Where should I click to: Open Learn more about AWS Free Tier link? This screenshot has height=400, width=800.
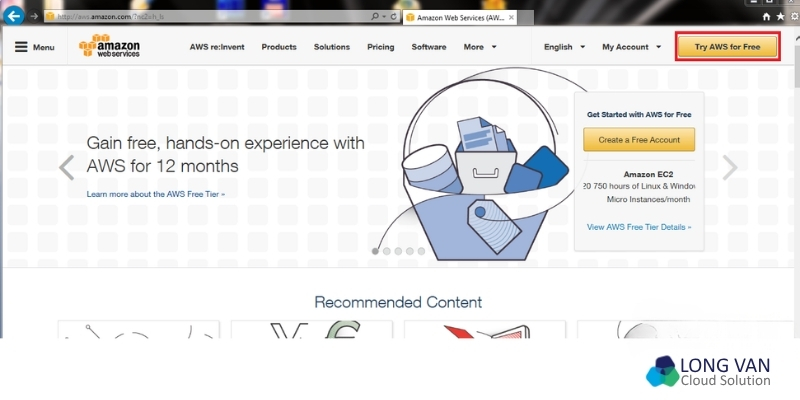coord(156,194)
